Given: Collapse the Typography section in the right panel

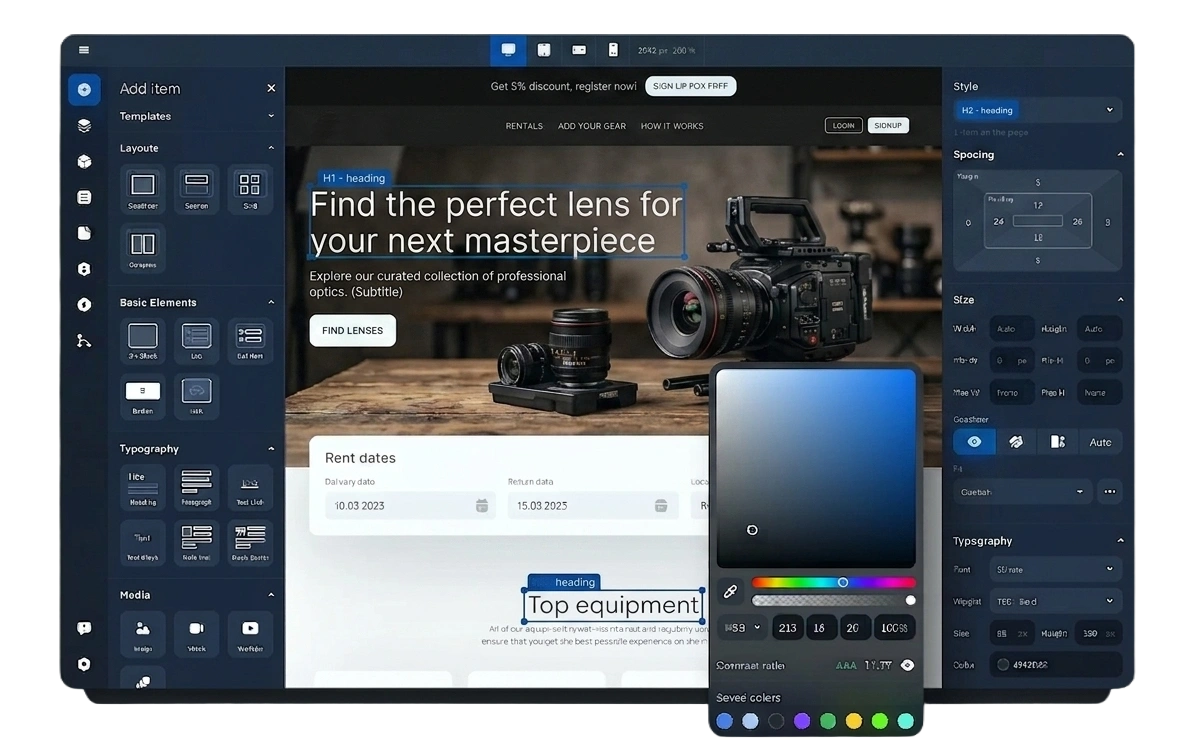Looking at the screenshot, I should coord(1119,540).
